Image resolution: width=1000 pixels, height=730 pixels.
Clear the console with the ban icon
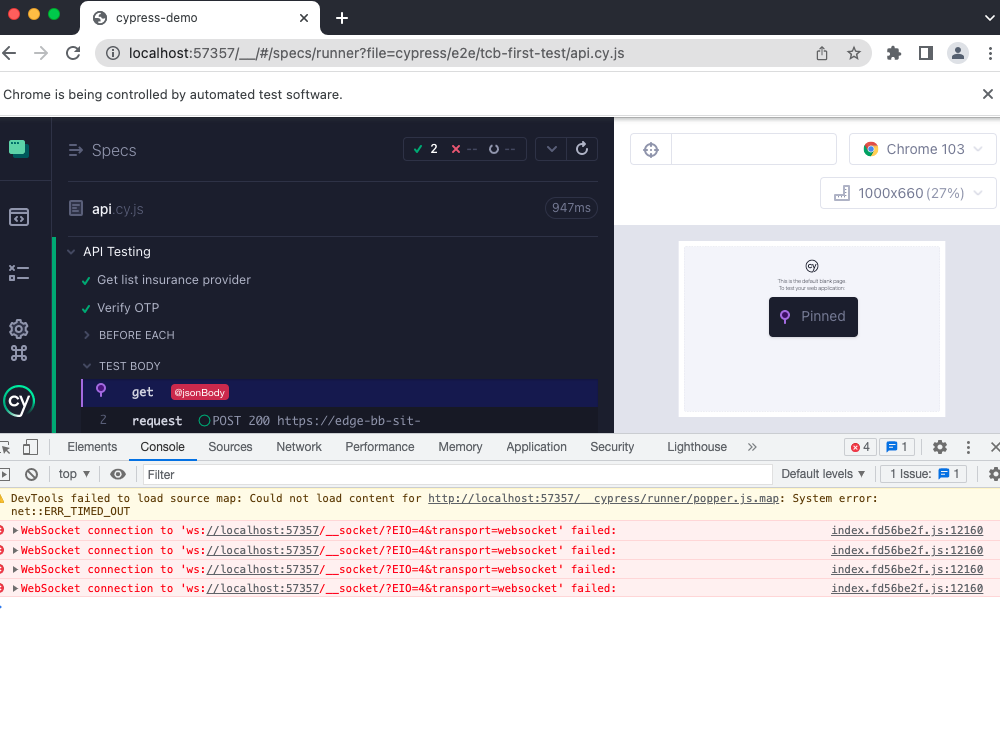(31, 474)
